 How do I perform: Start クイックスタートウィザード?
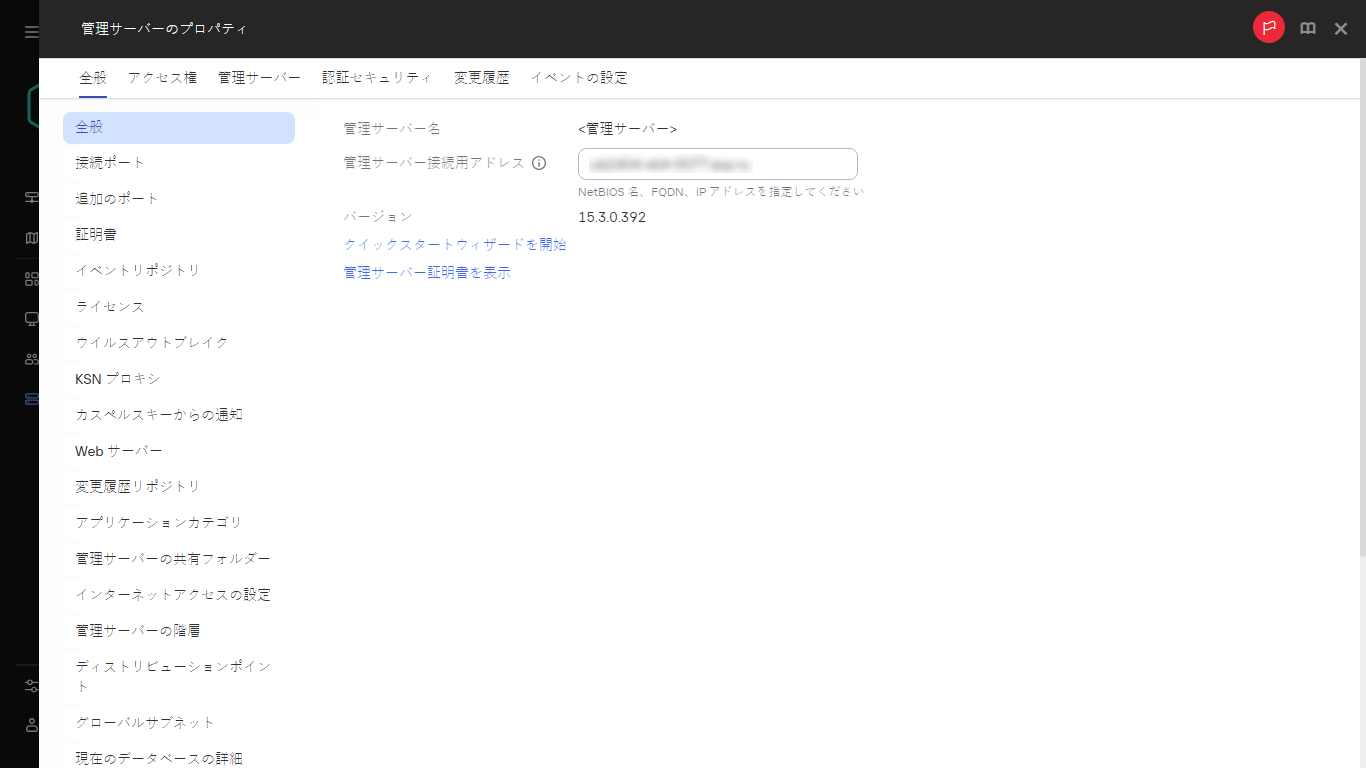[455, 244]
